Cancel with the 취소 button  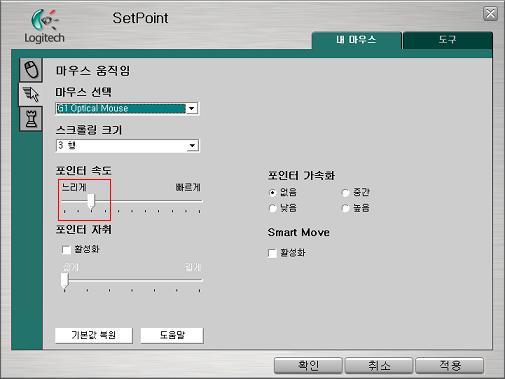[379, 366]
